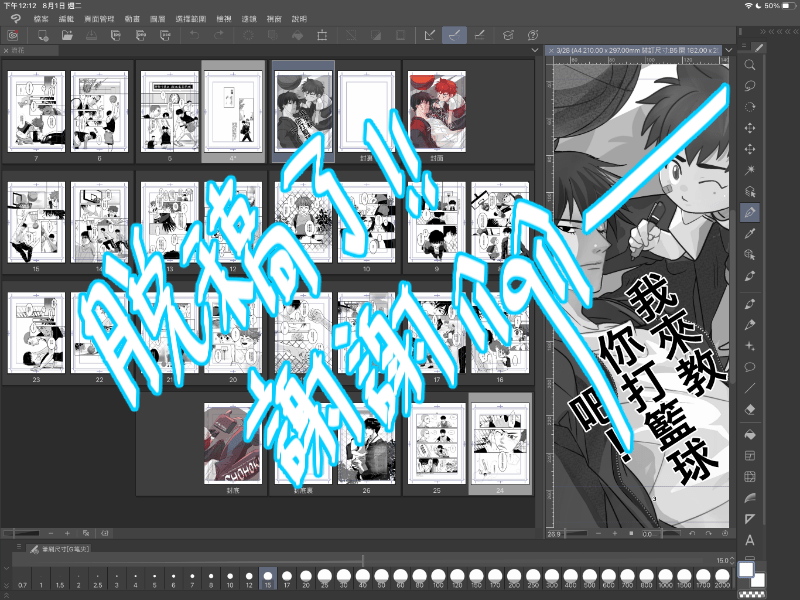Image resolution: width=800 pixels, height=600 pixels.
Task: Open the 圖層 menu
Action: pyautogui.click(x=158, y=19)
